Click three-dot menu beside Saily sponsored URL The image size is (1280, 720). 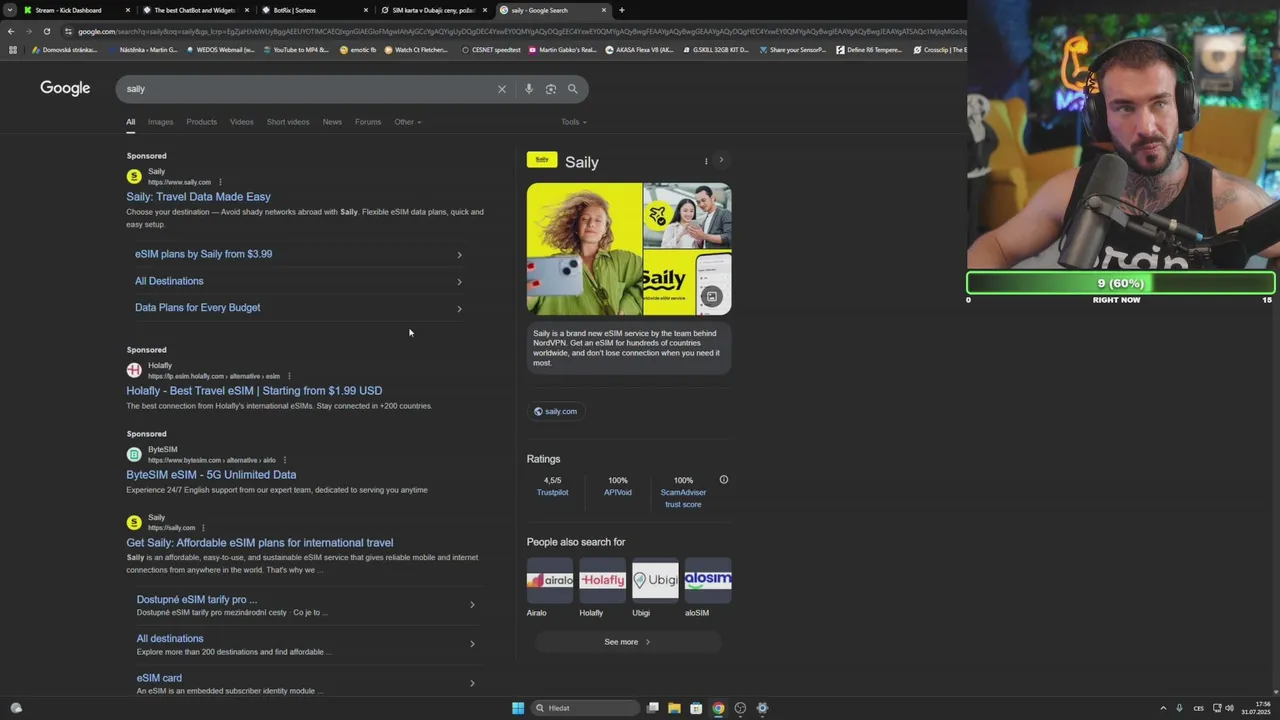tap(220, 182)
